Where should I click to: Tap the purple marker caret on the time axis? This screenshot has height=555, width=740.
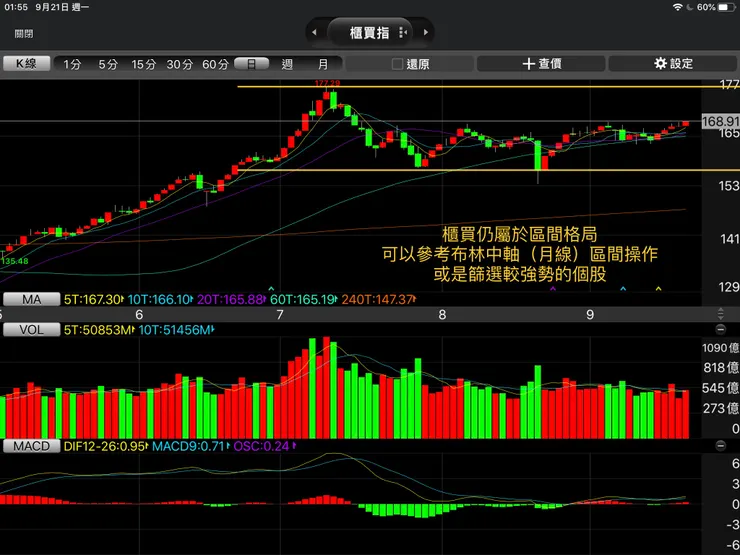[x=553, y=288]
